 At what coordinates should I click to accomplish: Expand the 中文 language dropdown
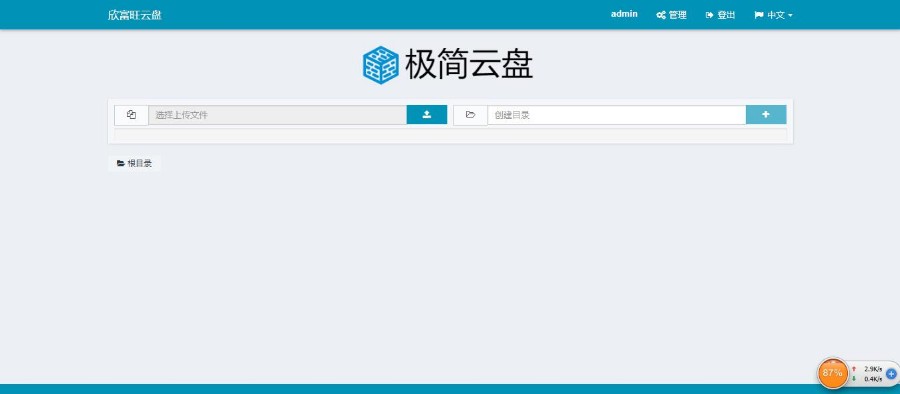tap(773, 15)
